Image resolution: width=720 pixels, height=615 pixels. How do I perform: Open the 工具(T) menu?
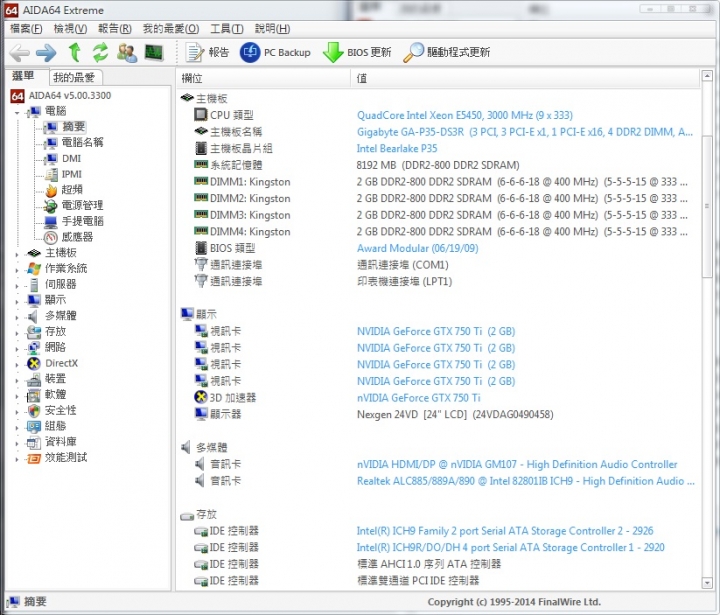(x=227, y=28)
